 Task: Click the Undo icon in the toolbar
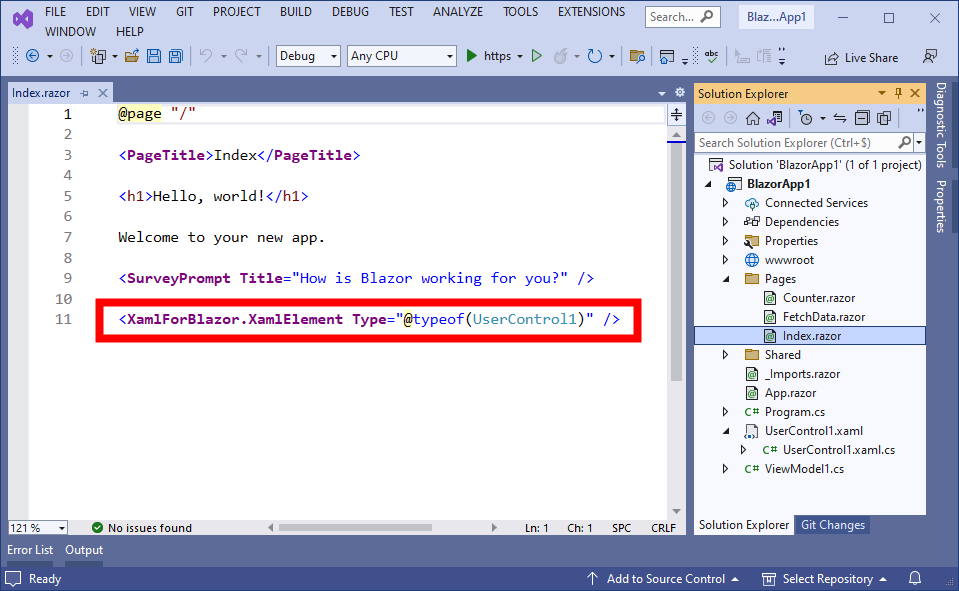pos(204,57)
